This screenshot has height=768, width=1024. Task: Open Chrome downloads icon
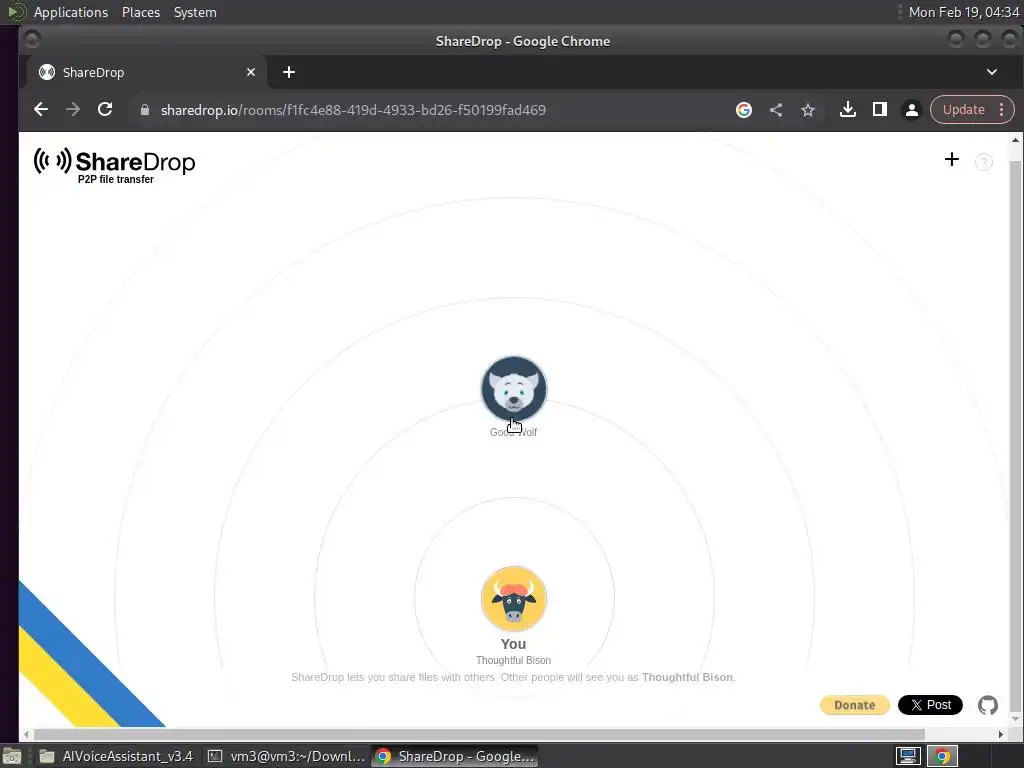point(848,110)
